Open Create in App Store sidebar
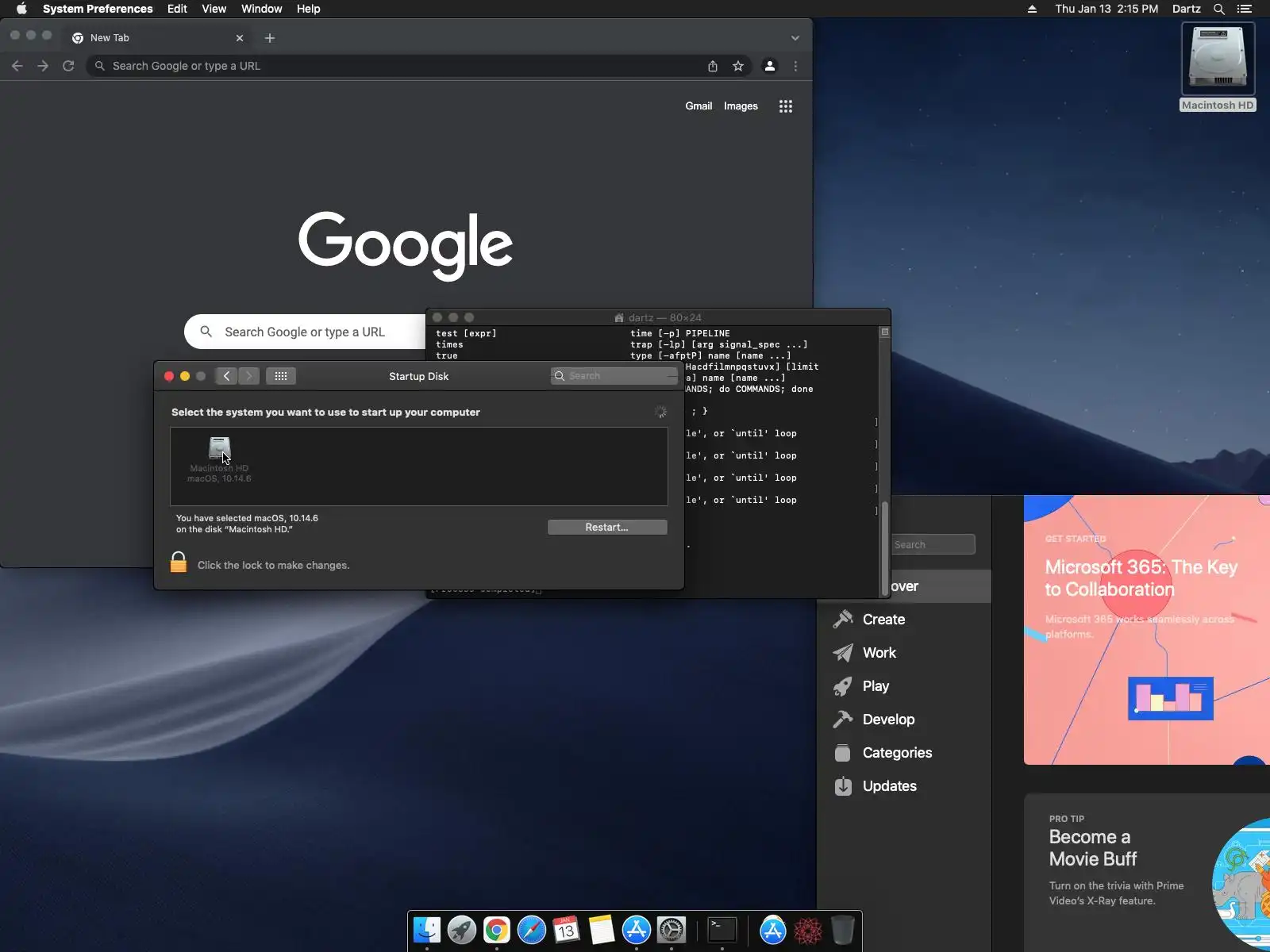The image size is (1270, 952). [x=904, y=620]
